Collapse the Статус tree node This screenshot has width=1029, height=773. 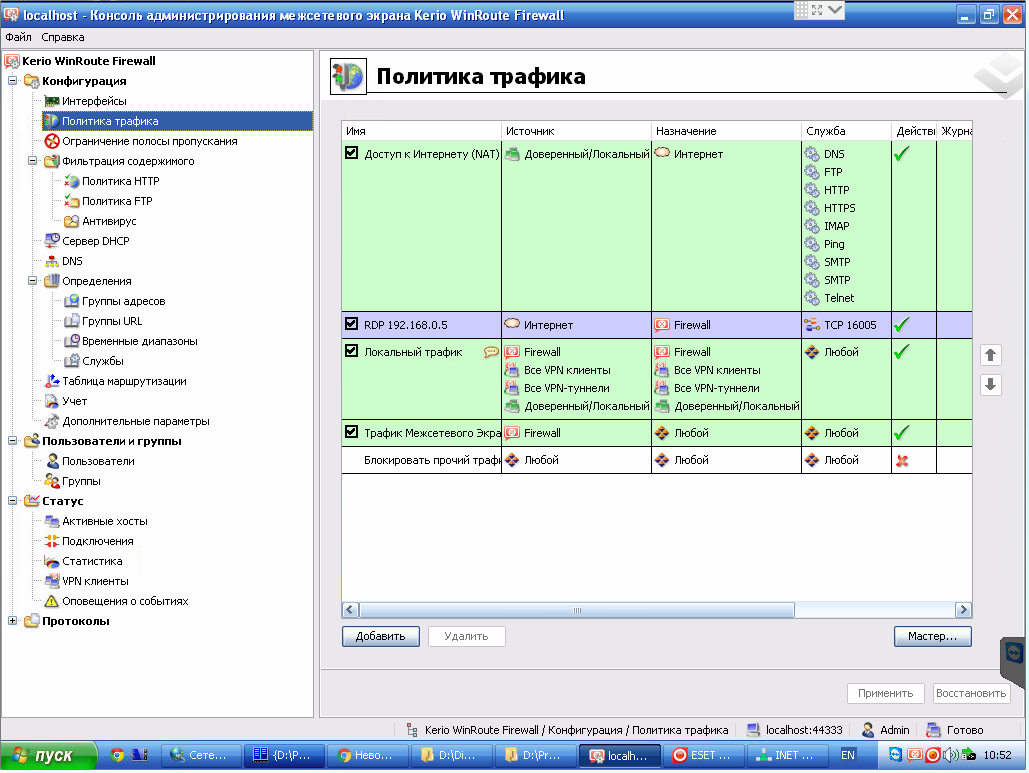tap(12, 501)
